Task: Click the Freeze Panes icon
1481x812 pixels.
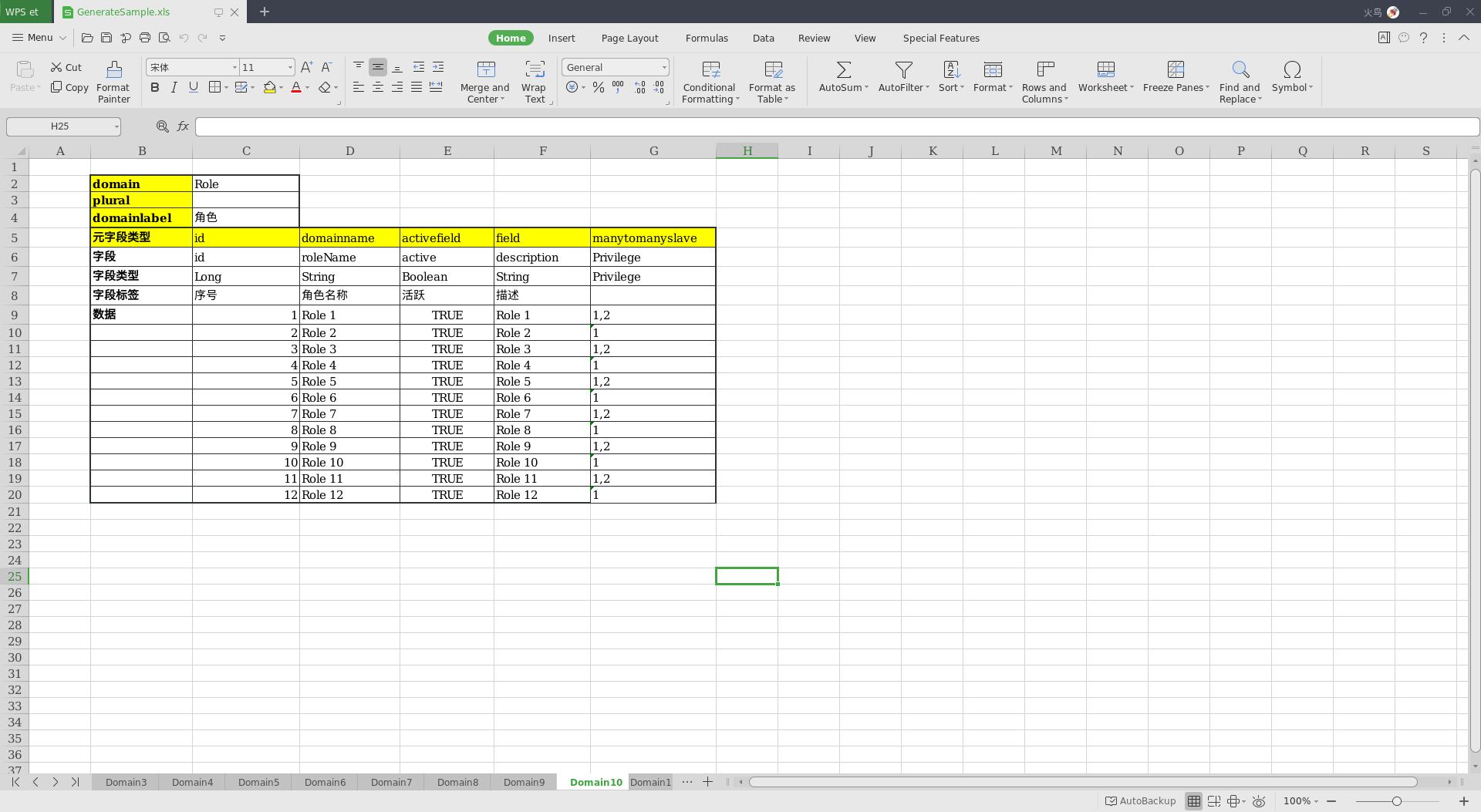Action: pyautogui.click(x=1176, y=69)
